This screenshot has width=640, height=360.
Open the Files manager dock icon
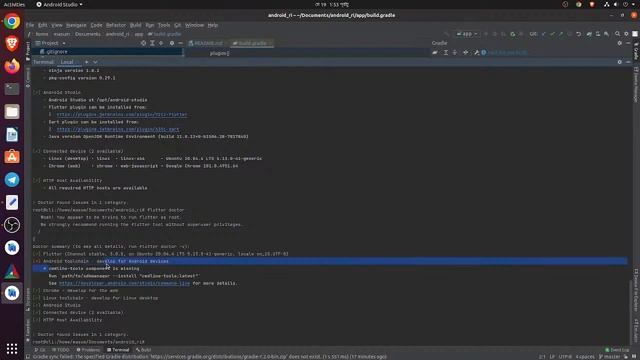(12, 111)
